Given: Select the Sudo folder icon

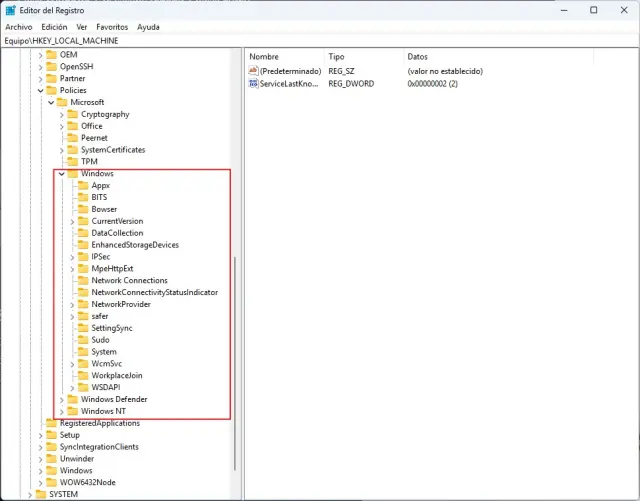Looking at the screenshot, I should click(83, 340).
